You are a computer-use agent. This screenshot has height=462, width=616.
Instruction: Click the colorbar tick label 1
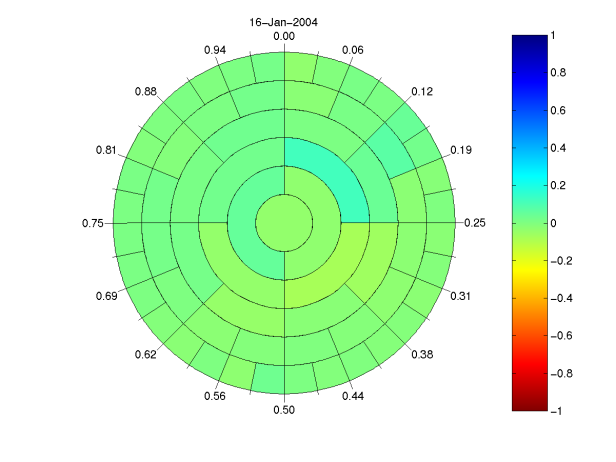click(553, 36)
